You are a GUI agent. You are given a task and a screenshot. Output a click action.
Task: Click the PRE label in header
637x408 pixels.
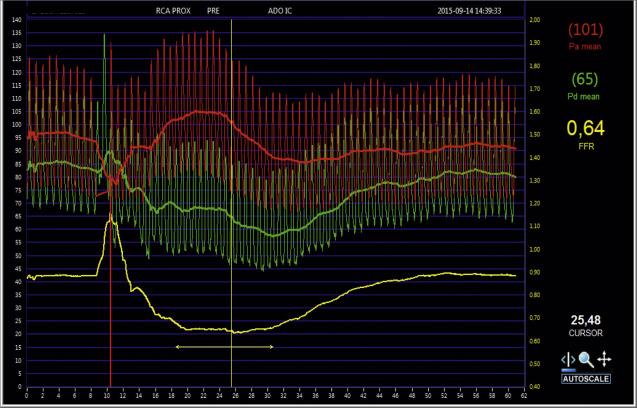[213, 11]
